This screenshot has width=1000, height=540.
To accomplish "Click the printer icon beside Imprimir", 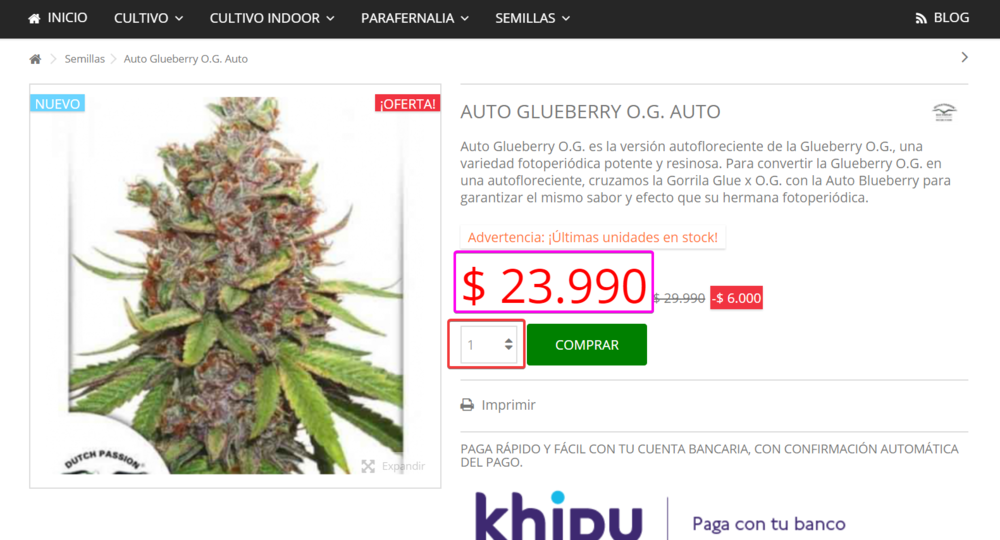I will click(x=467, y=405).
